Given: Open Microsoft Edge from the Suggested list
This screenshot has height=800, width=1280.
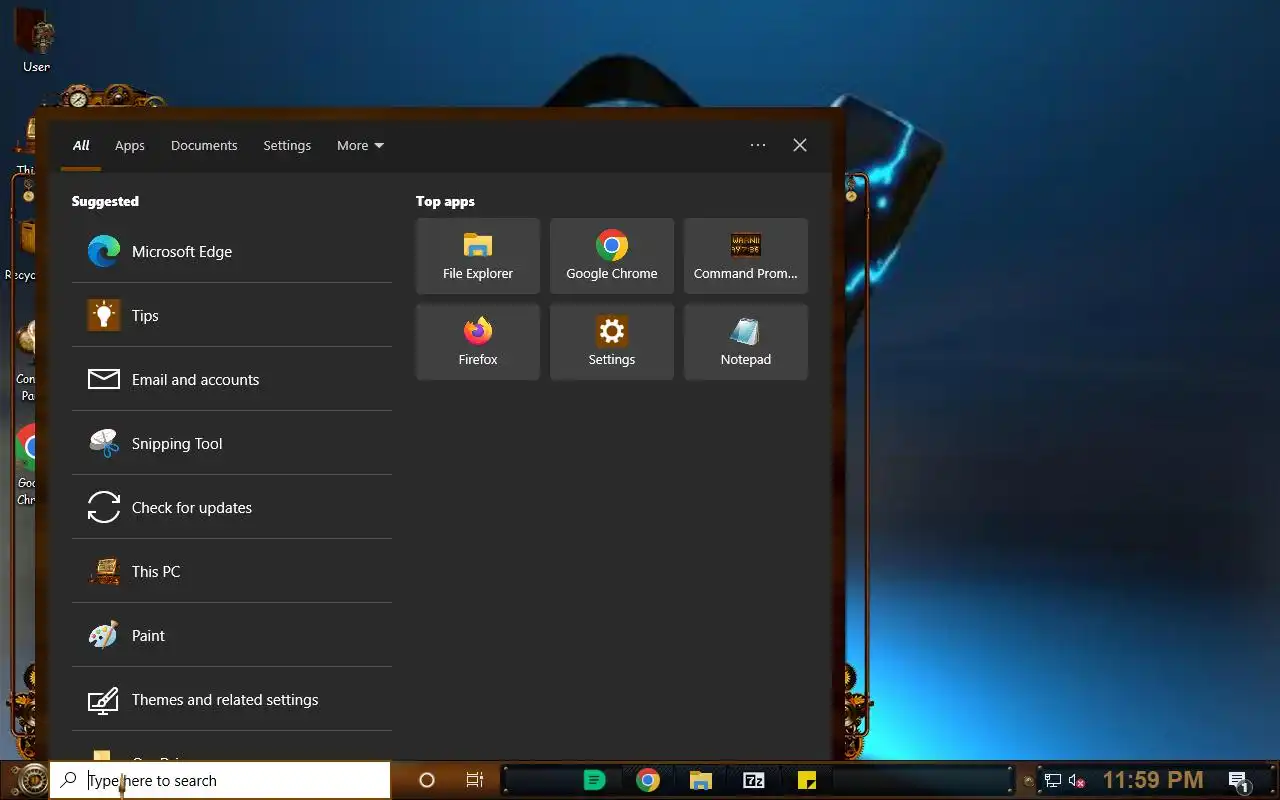Looking at the screenshot, I should (x=231, y=251).
